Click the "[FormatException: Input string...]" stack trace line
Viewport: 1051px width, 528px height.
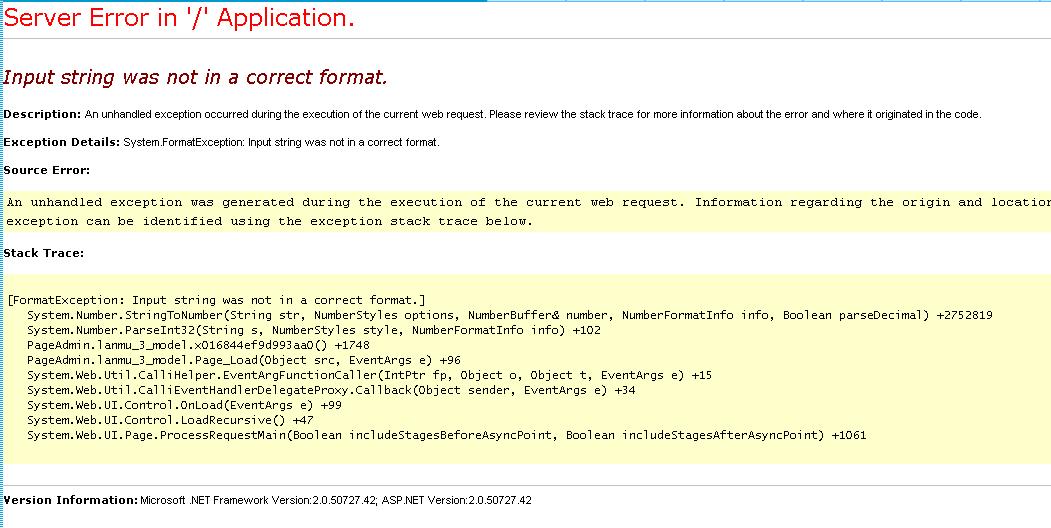(x=217, y=300)
